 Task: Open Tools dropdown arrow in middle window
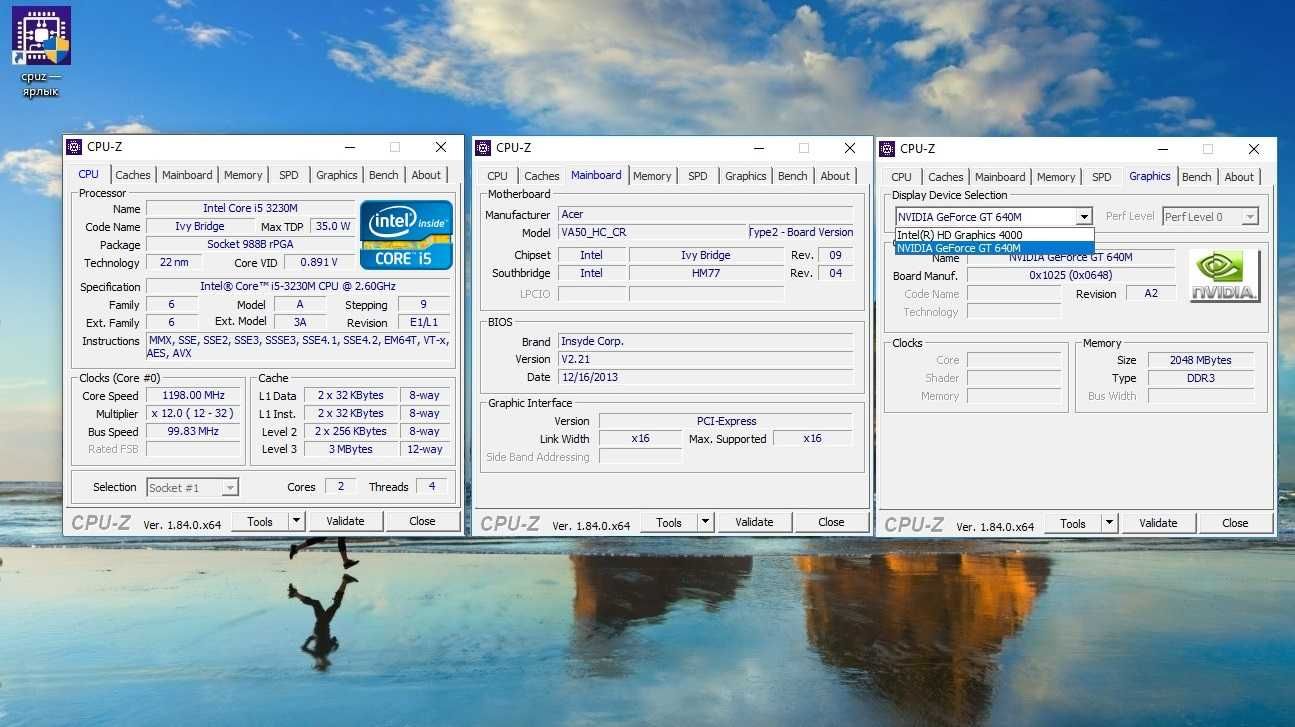point(705,522)
